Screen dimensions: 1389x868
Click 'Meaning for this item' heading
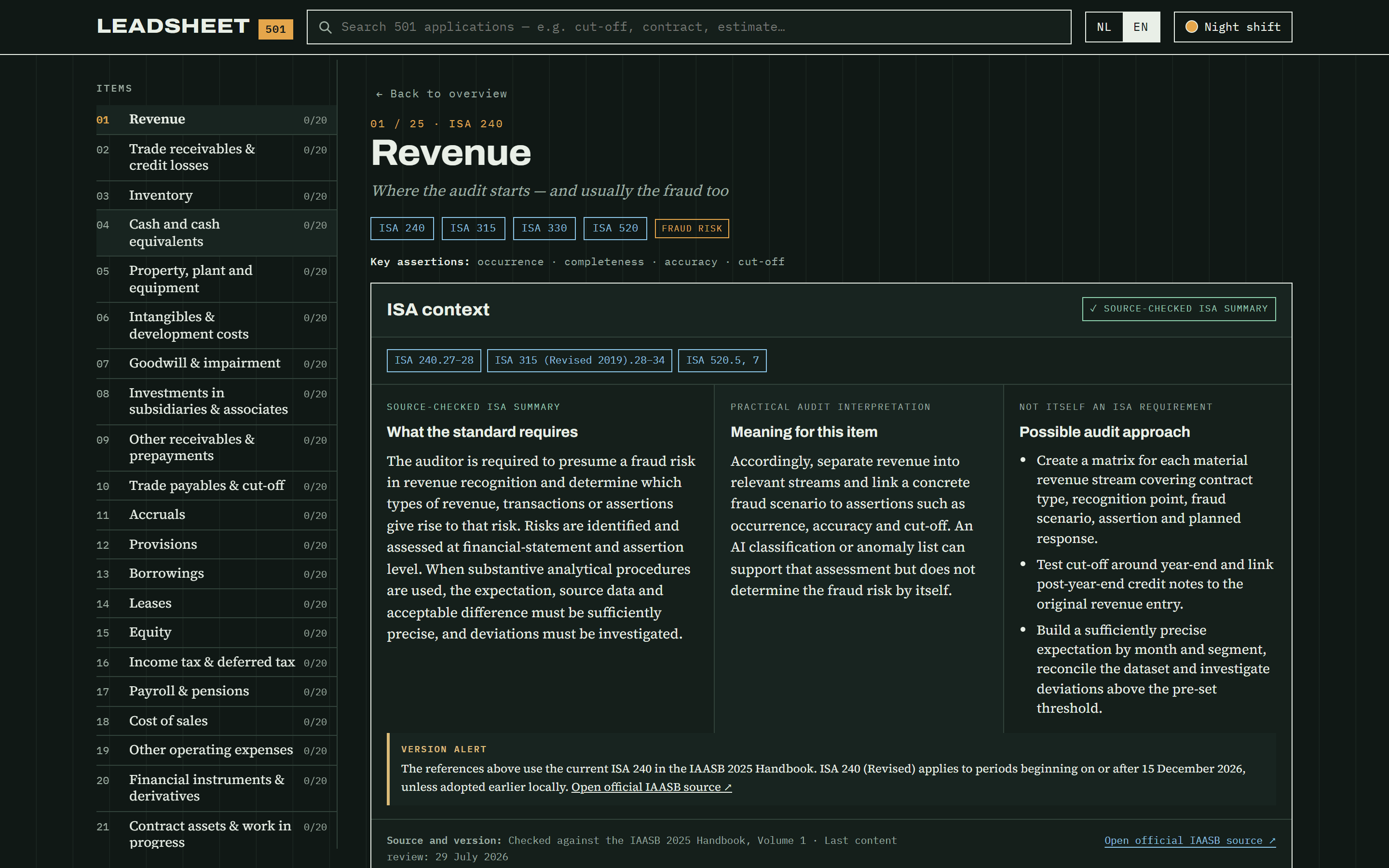click(x=804, y=432)
